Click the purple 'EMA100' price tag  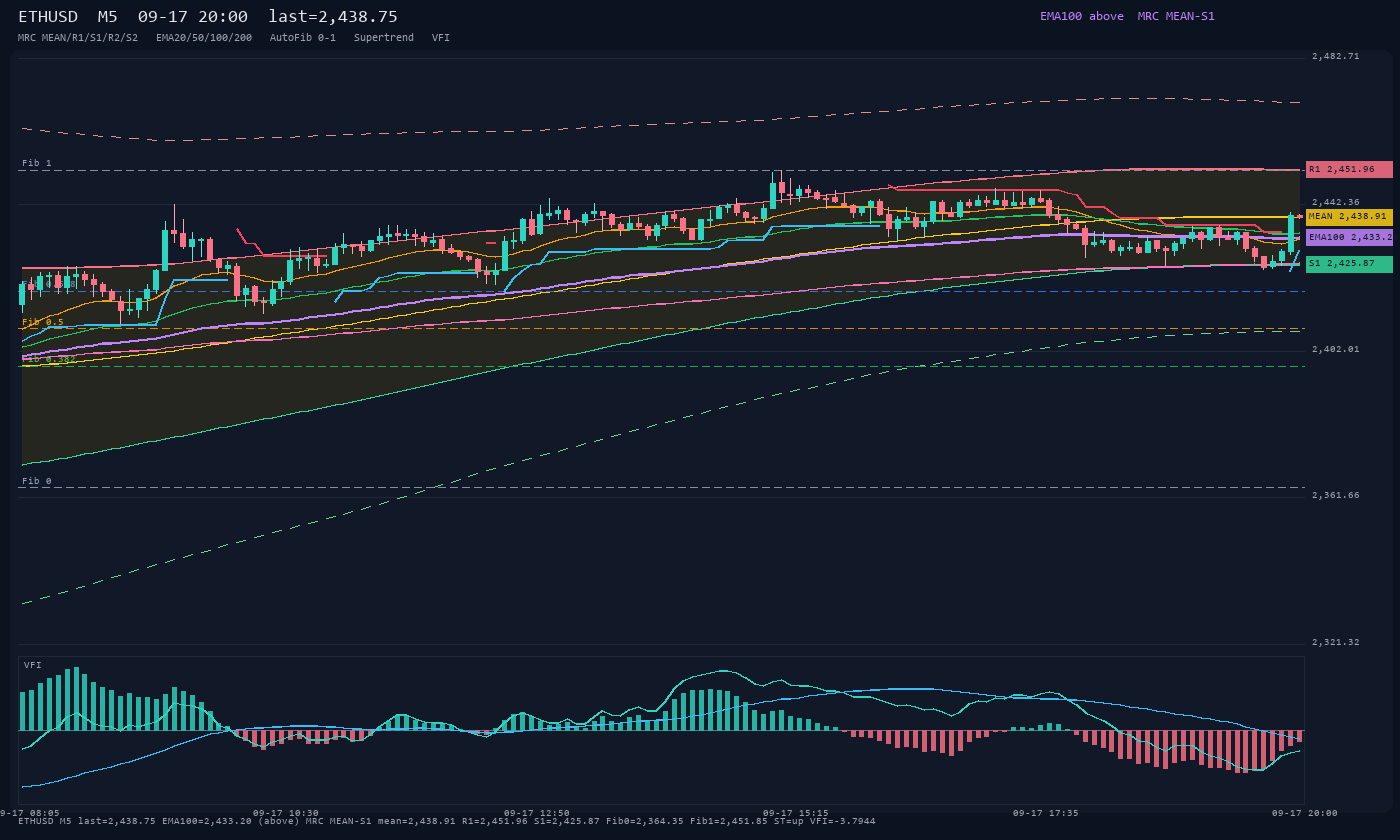click(x=1349, y=237)
